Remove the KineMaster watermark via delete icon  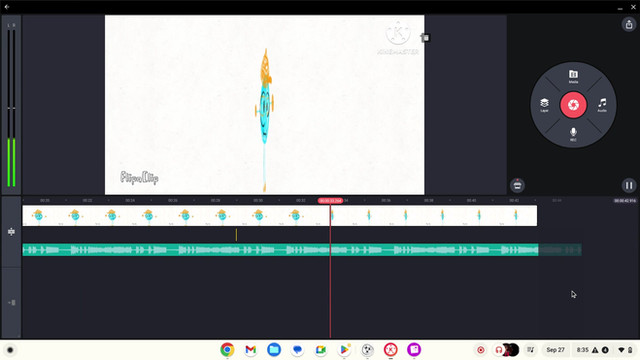click(425, 38)
